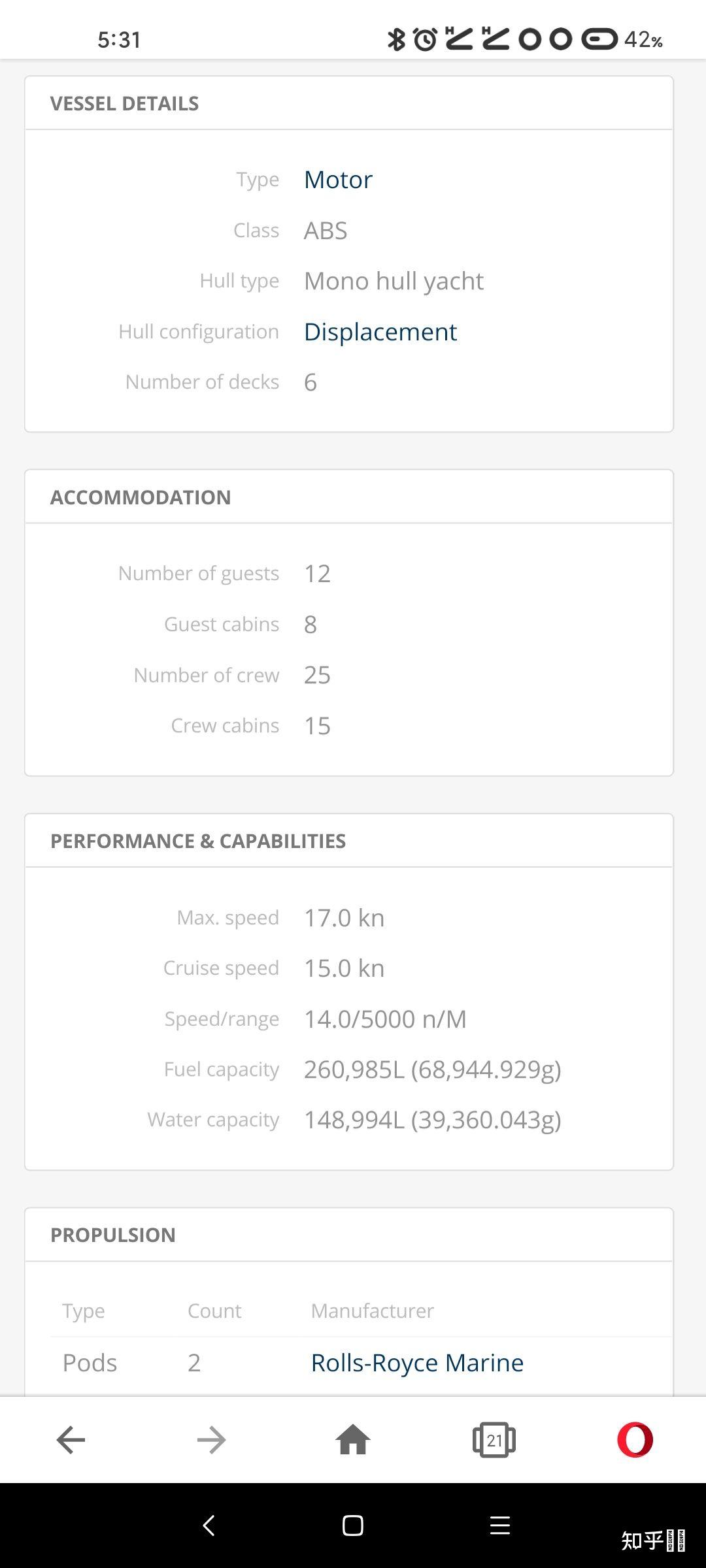This screenshot has height=1568, width=706.
Task: Tap the browser back arrow
Action: 71,1439
